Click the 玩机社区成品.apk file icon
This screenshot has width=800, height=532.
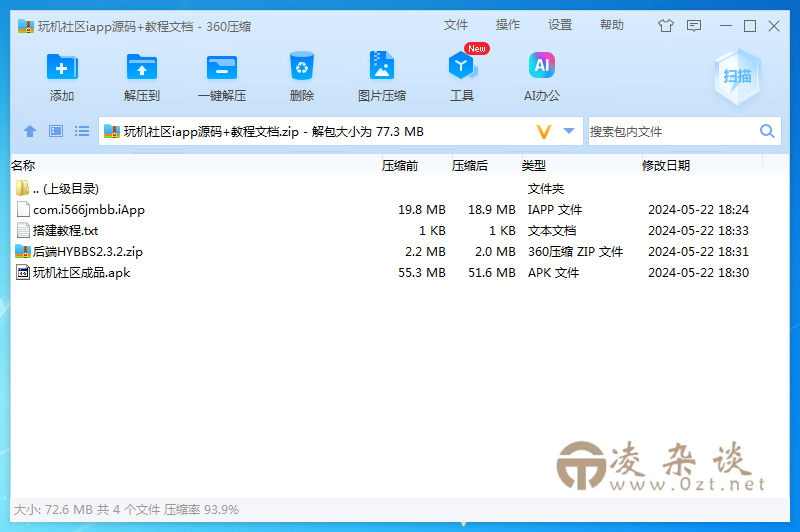[23, 272]
